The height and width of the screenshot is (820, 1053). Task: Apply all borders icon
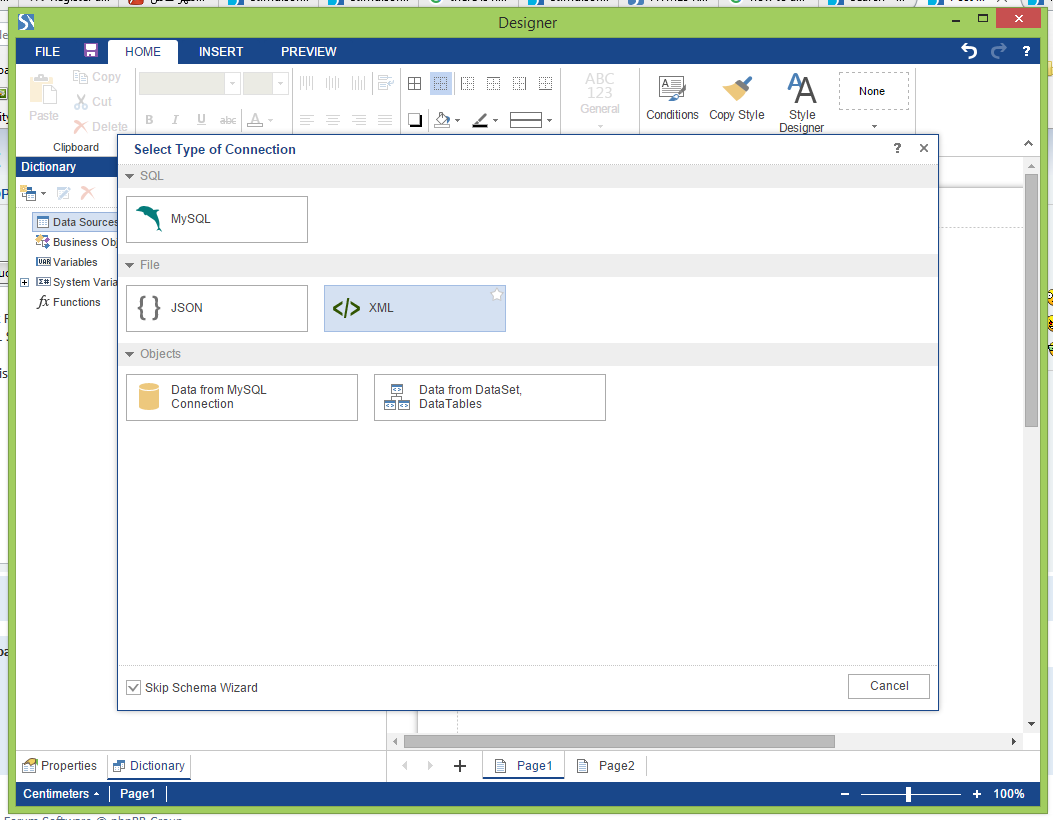click(414, 83)
